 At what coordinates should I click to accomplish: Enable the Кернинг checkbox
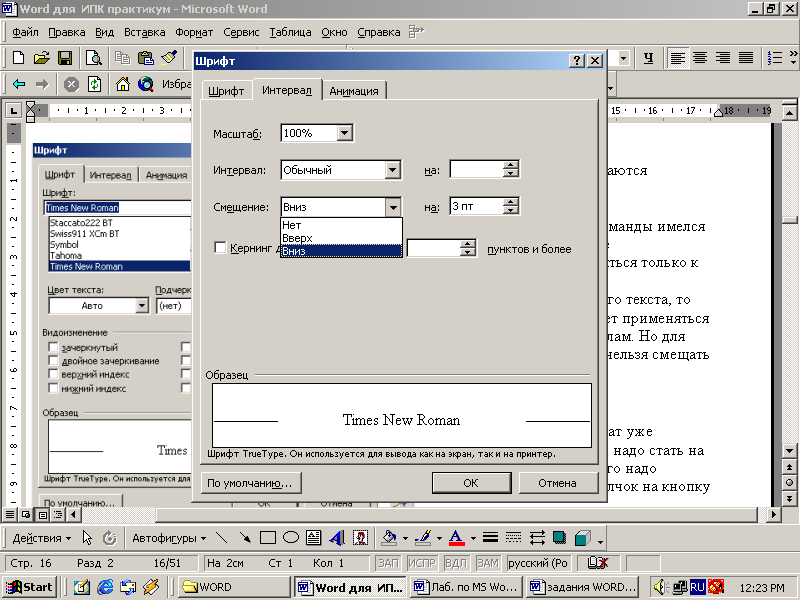tap(220, 248)
